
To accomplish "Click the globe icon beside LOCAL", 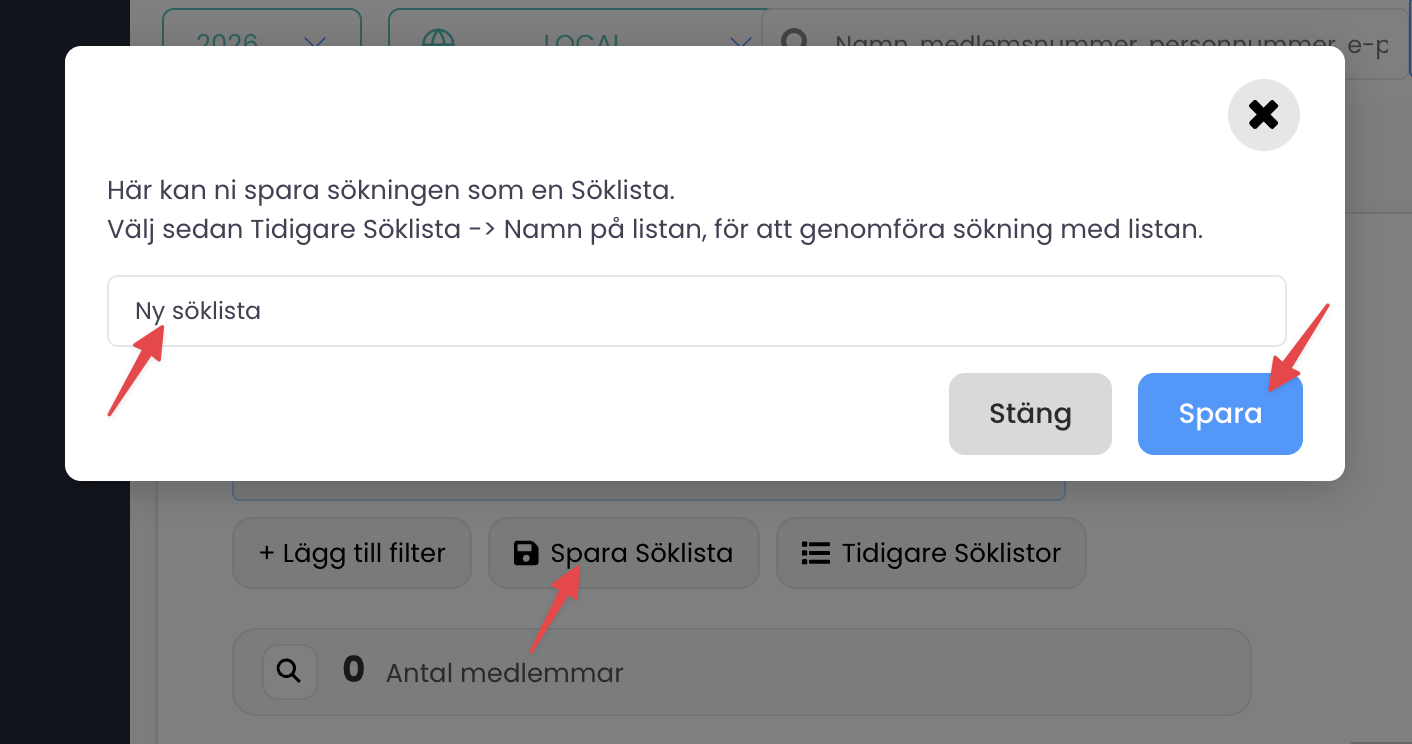I will (x=442, y=40).
